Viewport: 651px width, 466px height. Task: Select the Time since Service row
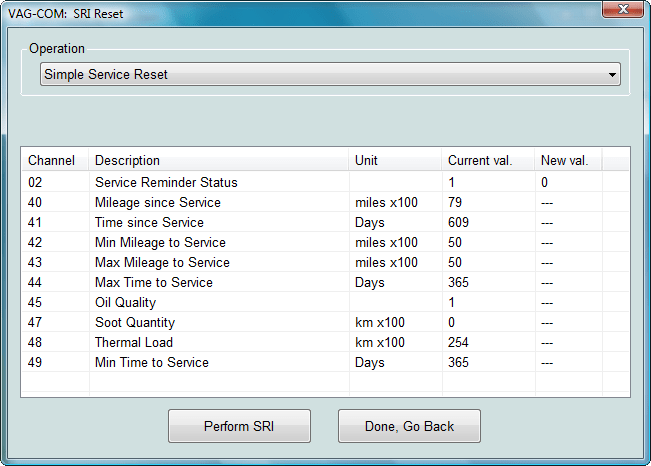[x=325, y=222]
